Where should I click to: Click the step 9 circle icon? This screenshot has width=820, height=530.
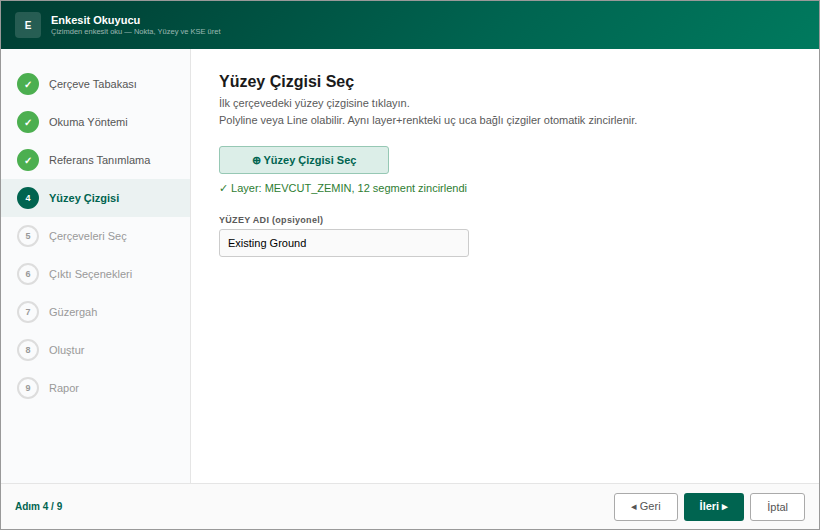28,388
